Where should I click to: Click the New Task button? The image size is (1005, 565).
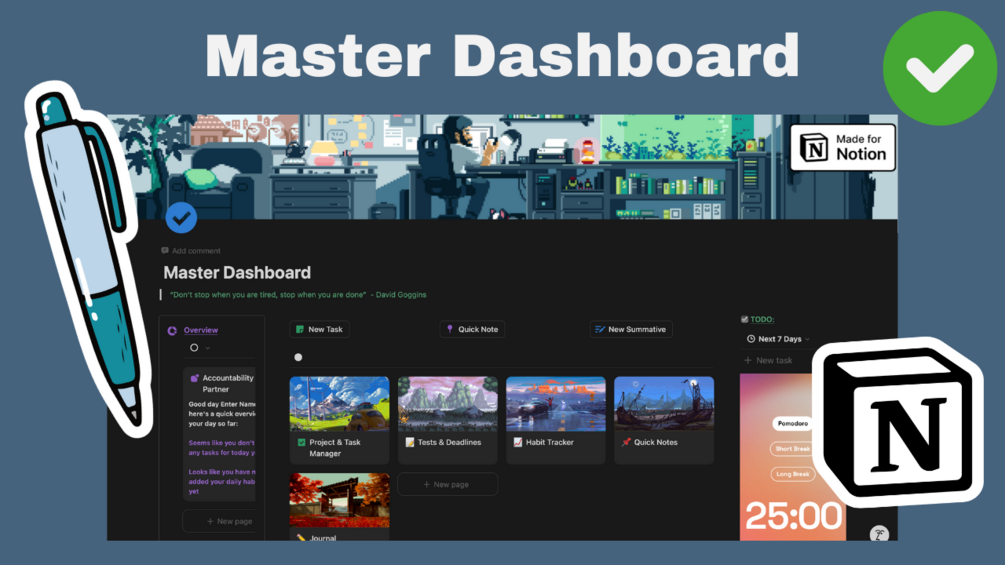tap(319, 329)
